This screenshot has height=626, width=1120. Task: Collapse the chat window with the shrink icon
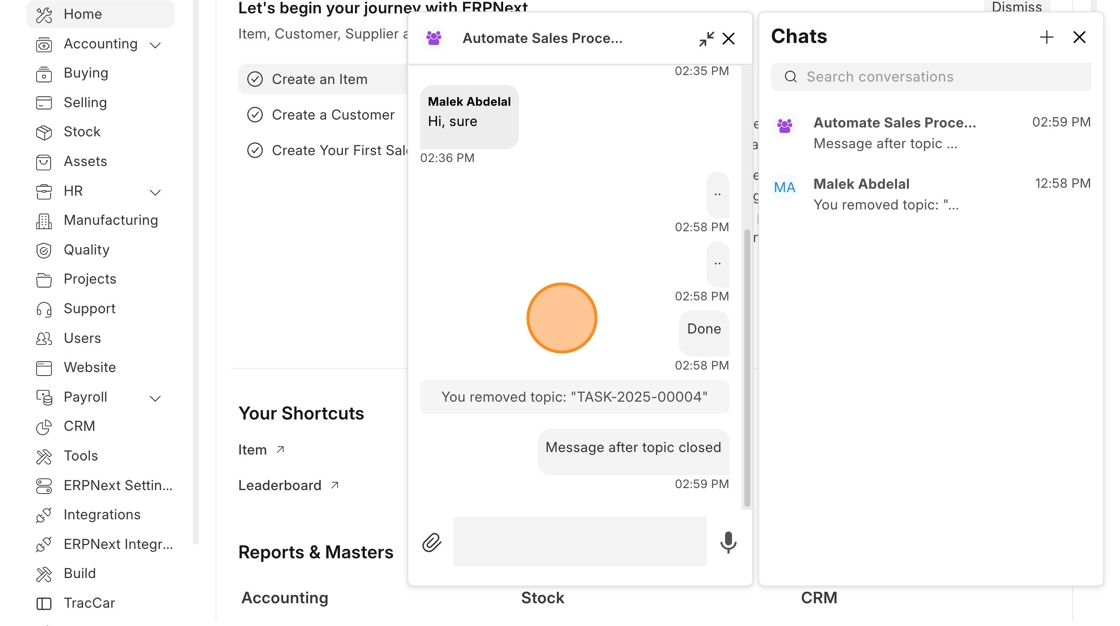click(706, 39)
